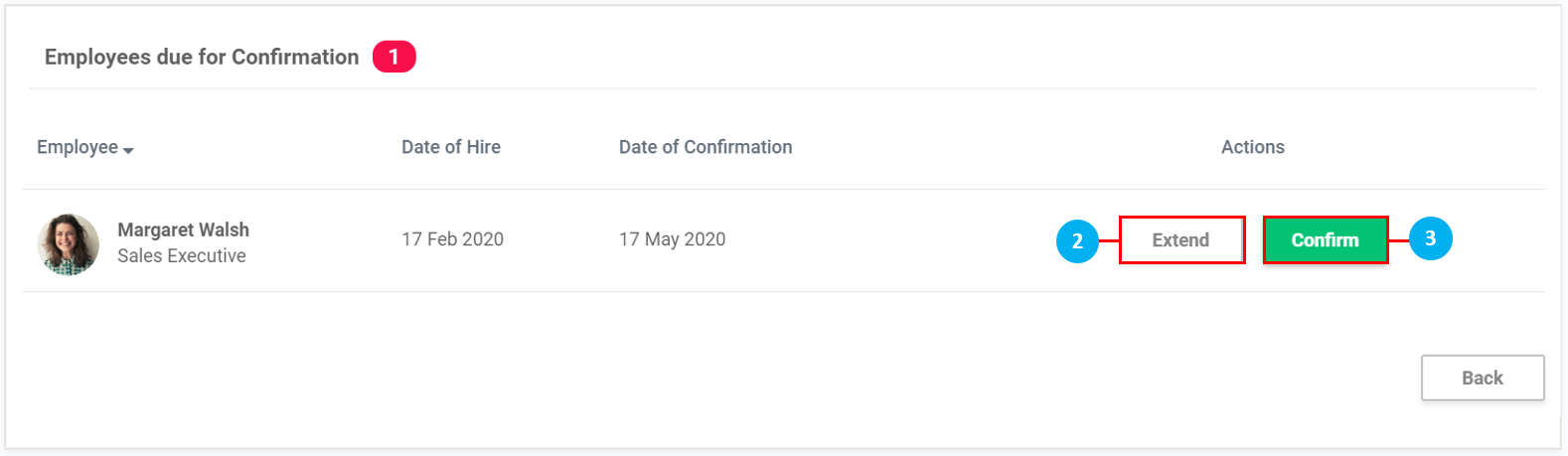Sort by the Employee column header
Viewport: 1568px width, 456px height.
pyautogui.click(x=78, y=147)
